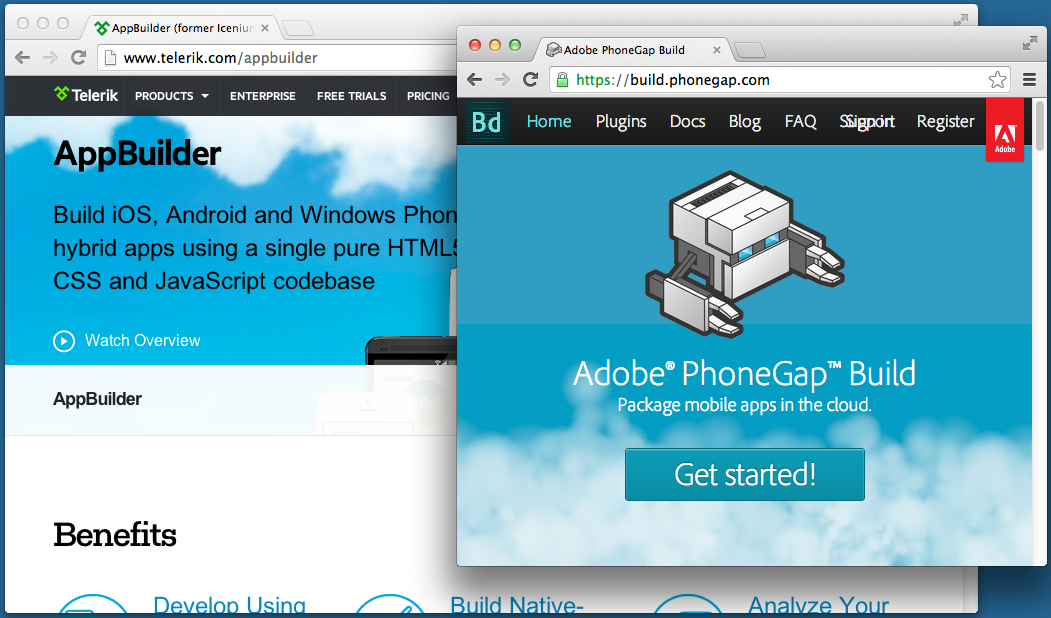The width and height of the screenshot is (1051, 618).
Task: Enter fullscreen in the PhoneGap window
Action: pos(1030,44)
